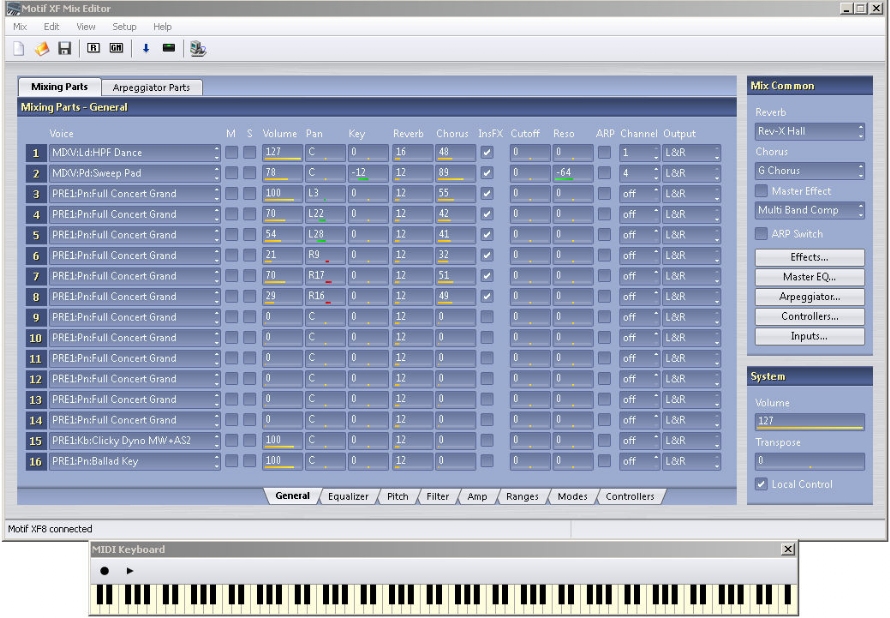Open the Multi Band Comp dropdown
This screenshot has width=890, height=618.
[x=809, y=210]
